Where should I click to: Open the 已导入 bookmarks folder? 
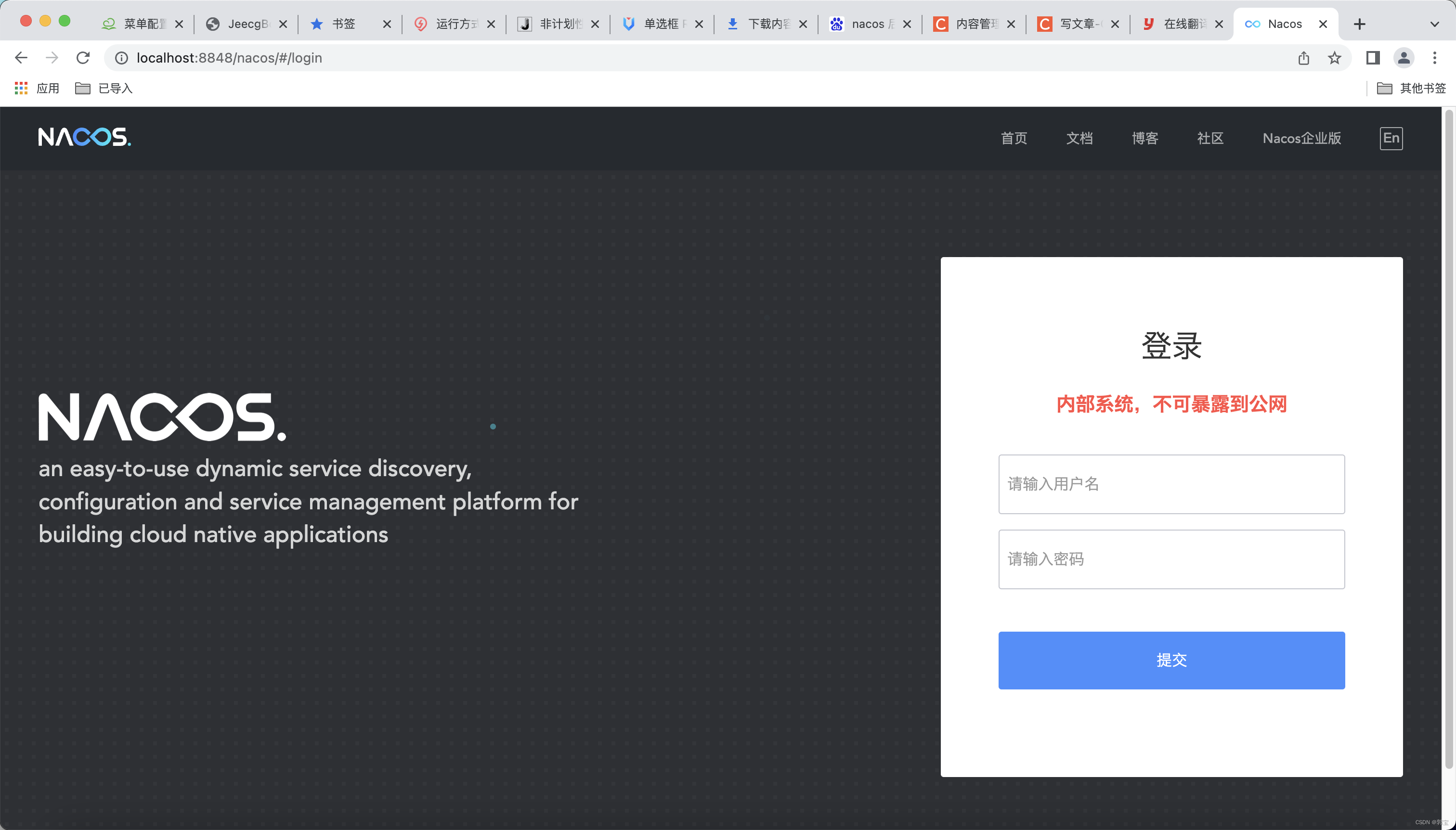click(x=104, y=88)
